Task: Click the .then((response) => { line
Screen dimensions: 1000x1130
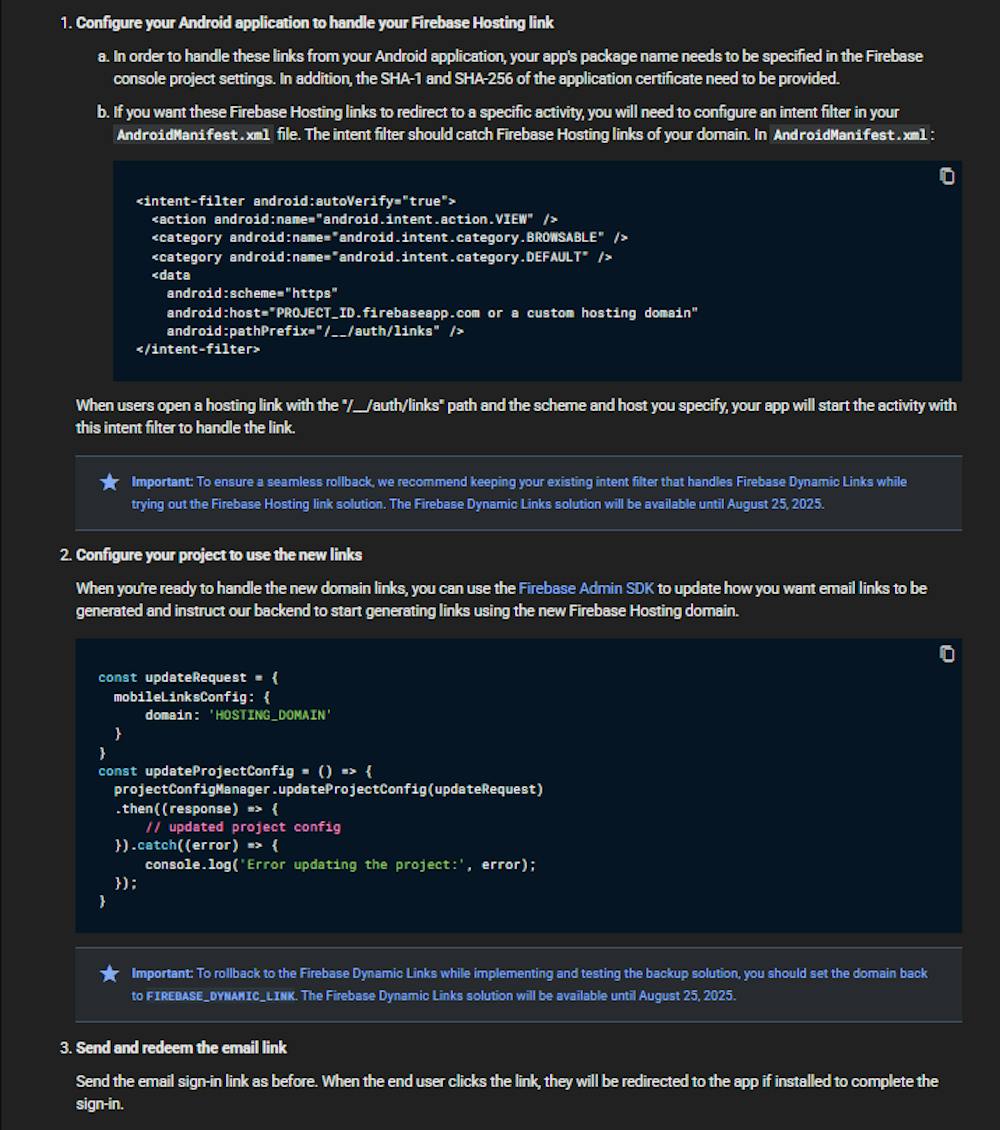Action: [x=196, y=809]
